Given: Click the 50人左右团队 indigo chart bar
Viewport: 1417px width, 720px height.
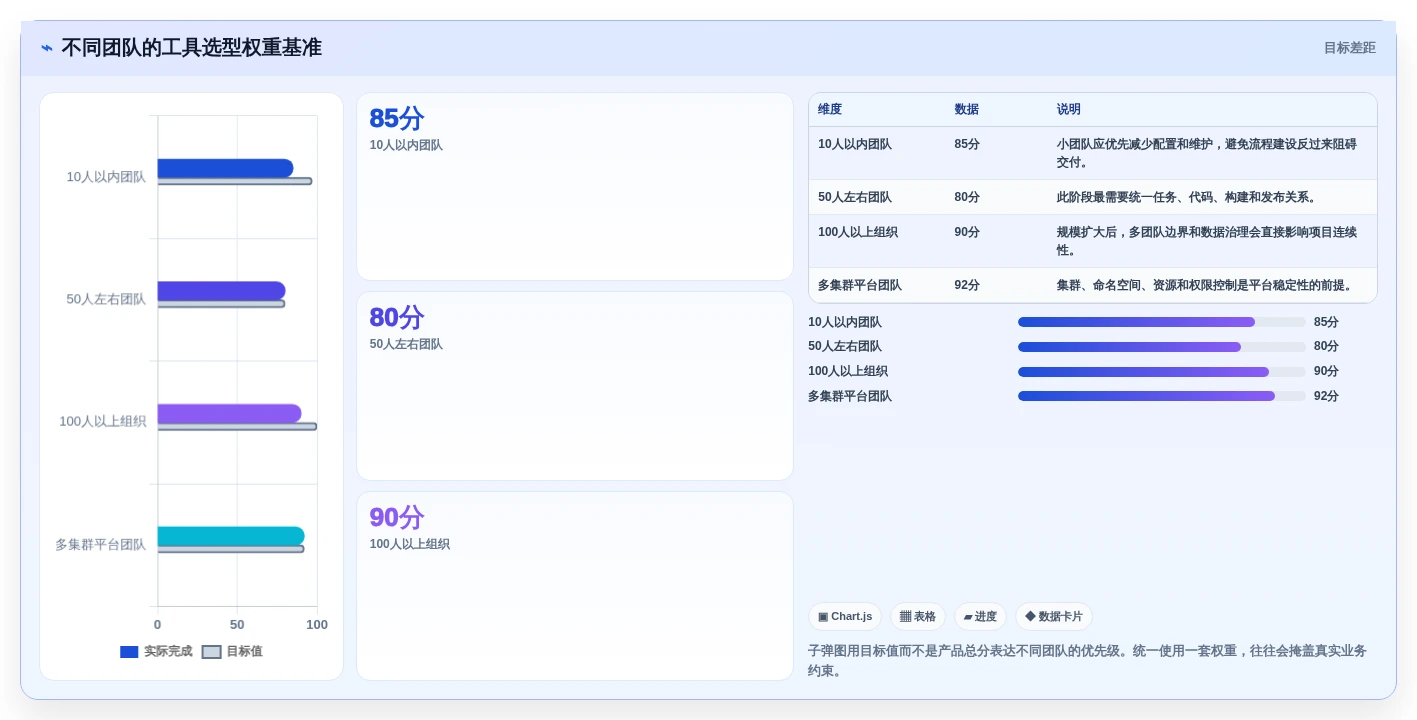Looking at the screenshot, I should click(x=221, y=291).
